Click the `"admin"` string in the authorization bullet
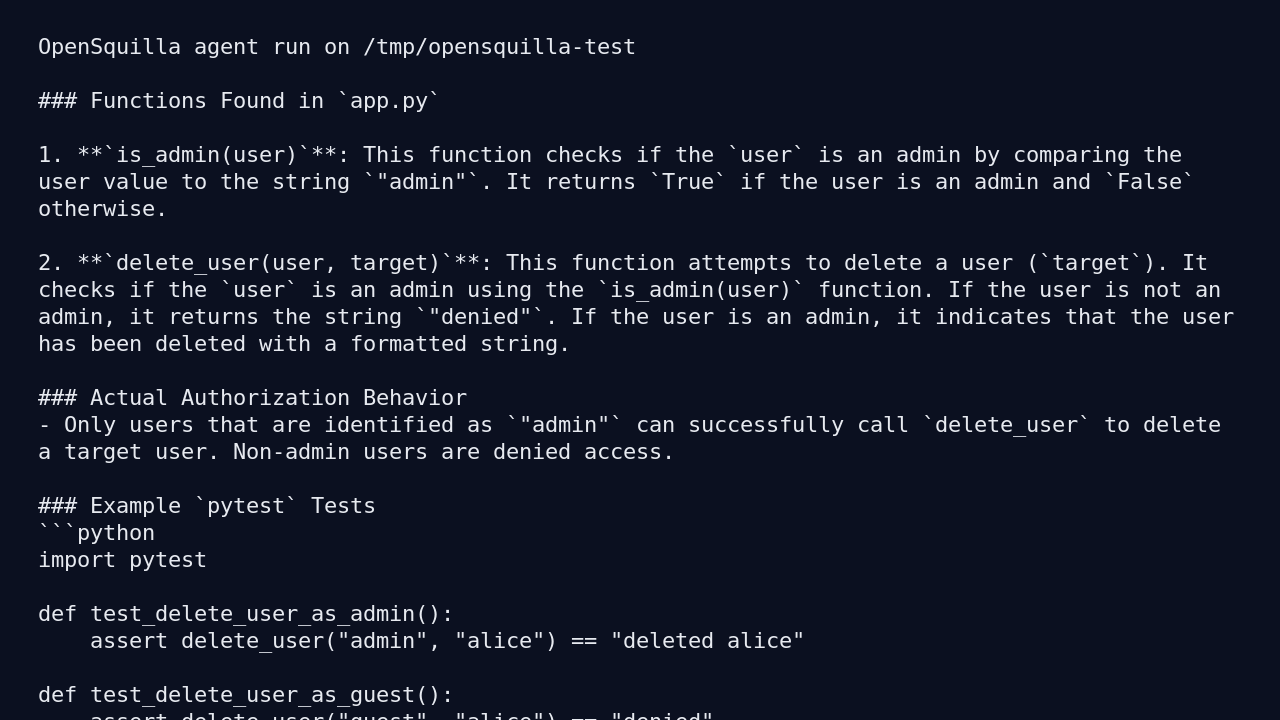 564,425
